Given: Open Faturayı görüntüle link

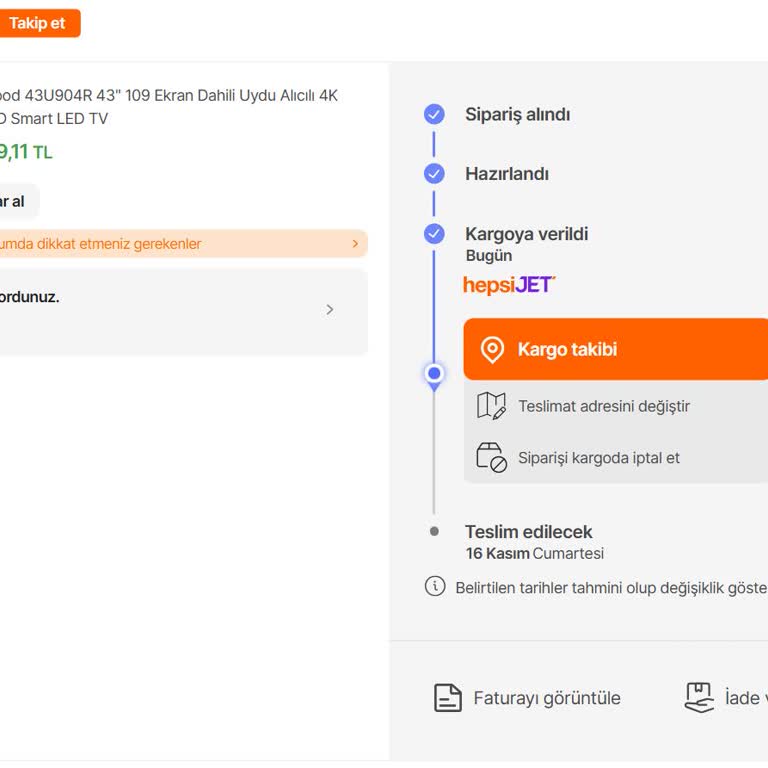Looking at the screenshot, I should pyautogui.click(x=547, y=698).
